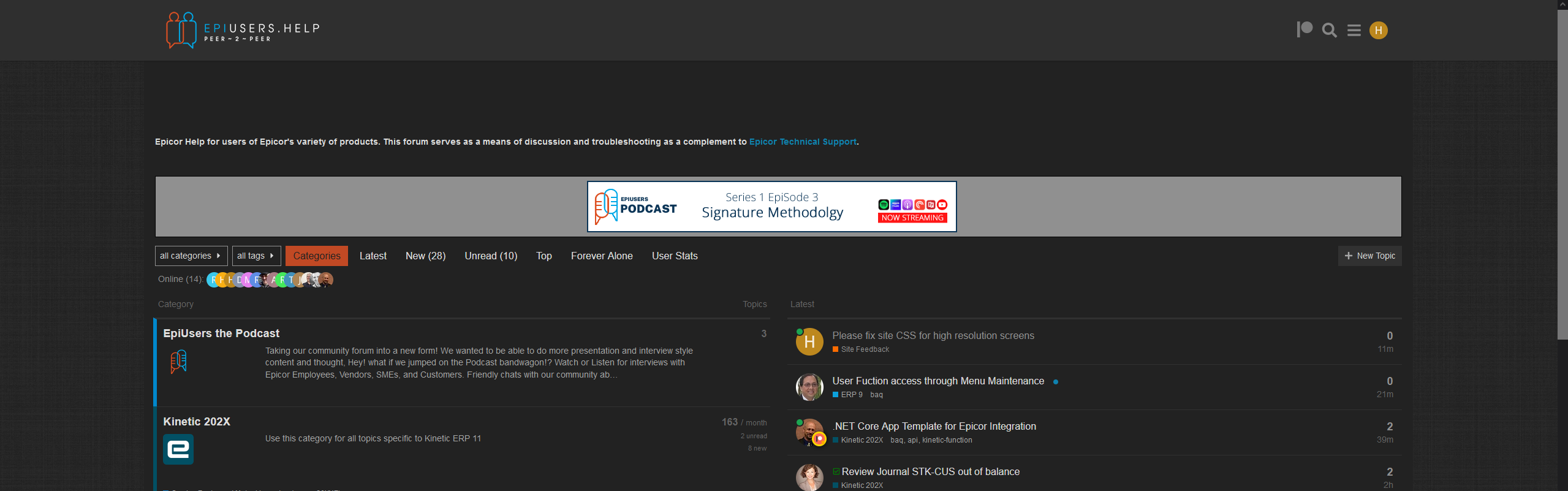The height and width of the screenshot is (491, 1568).
Task: Switch to the Latest tab
Action: pyautogui.click(x=373, y=256)
